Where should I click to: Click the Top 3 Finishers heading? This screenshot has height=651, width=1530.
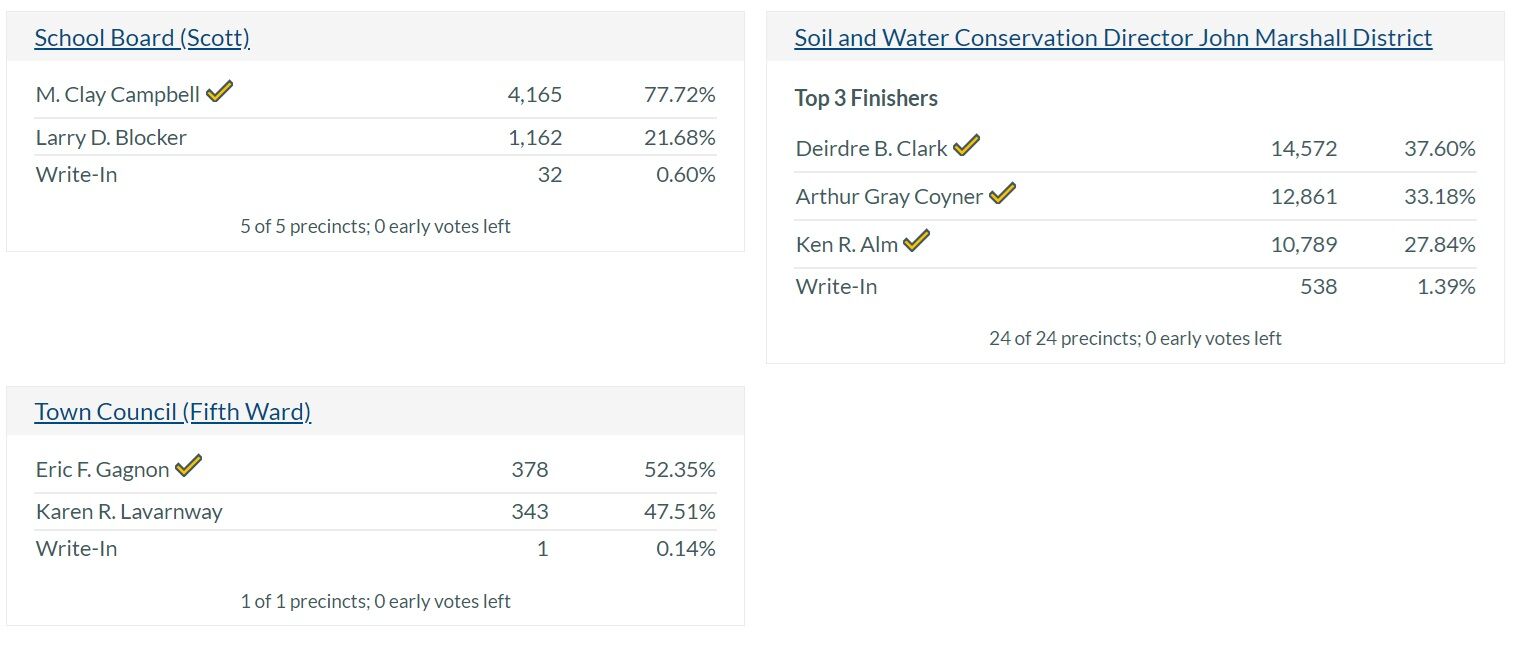point(865,98)
